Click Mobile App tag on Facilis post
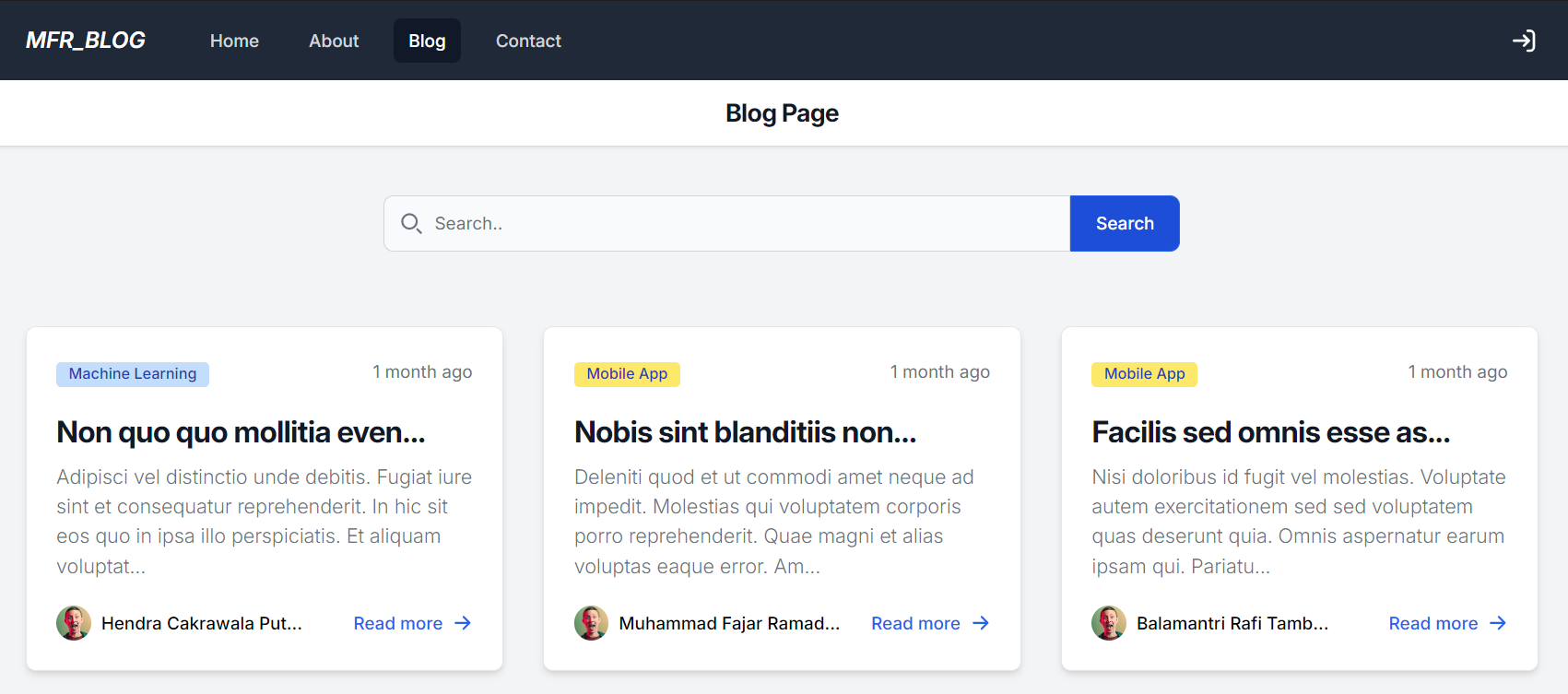Image resolution: width=1568 pixels, height=694 pixels. tap(1144, 374)
